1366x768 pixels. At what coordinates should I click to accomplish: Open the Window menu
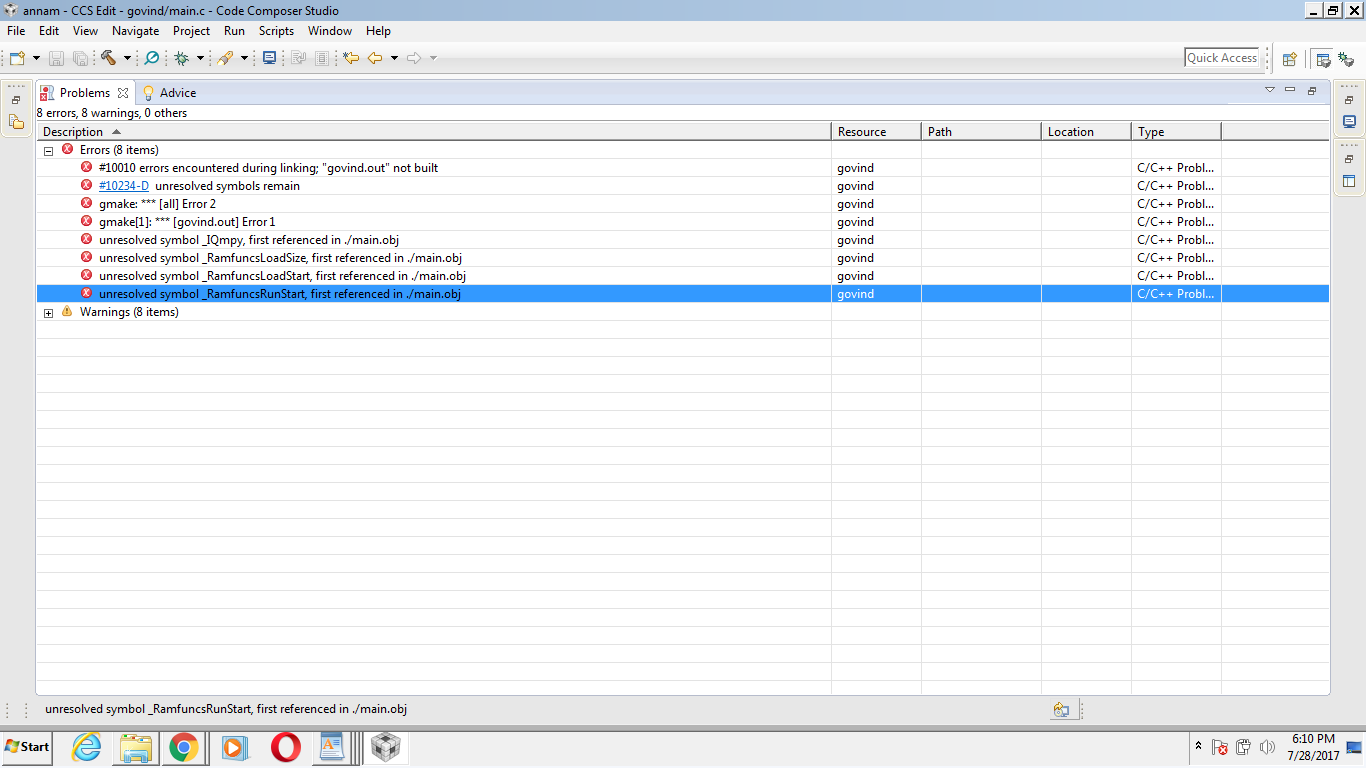click(x=330, y=31)
